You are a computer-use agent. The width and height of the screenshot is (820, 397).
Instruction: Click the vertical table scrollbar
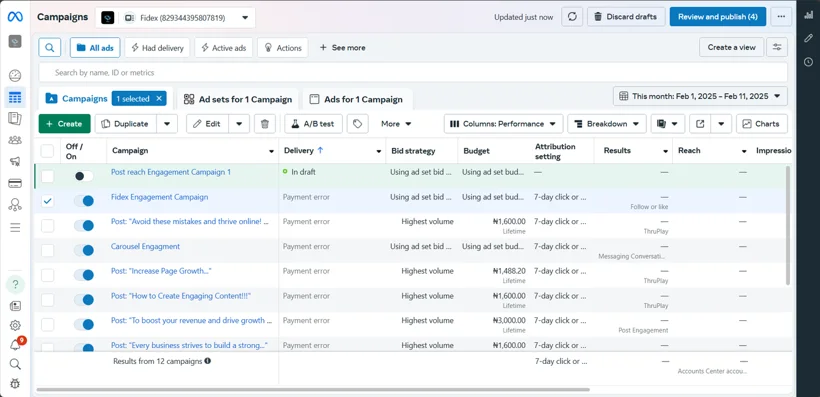tap(788, 225)
